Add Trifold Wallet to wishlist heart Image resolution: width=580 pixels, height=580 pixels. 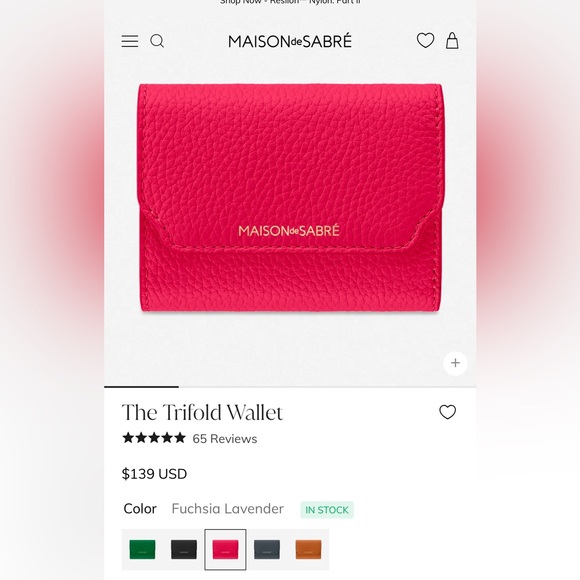point(448,412)
